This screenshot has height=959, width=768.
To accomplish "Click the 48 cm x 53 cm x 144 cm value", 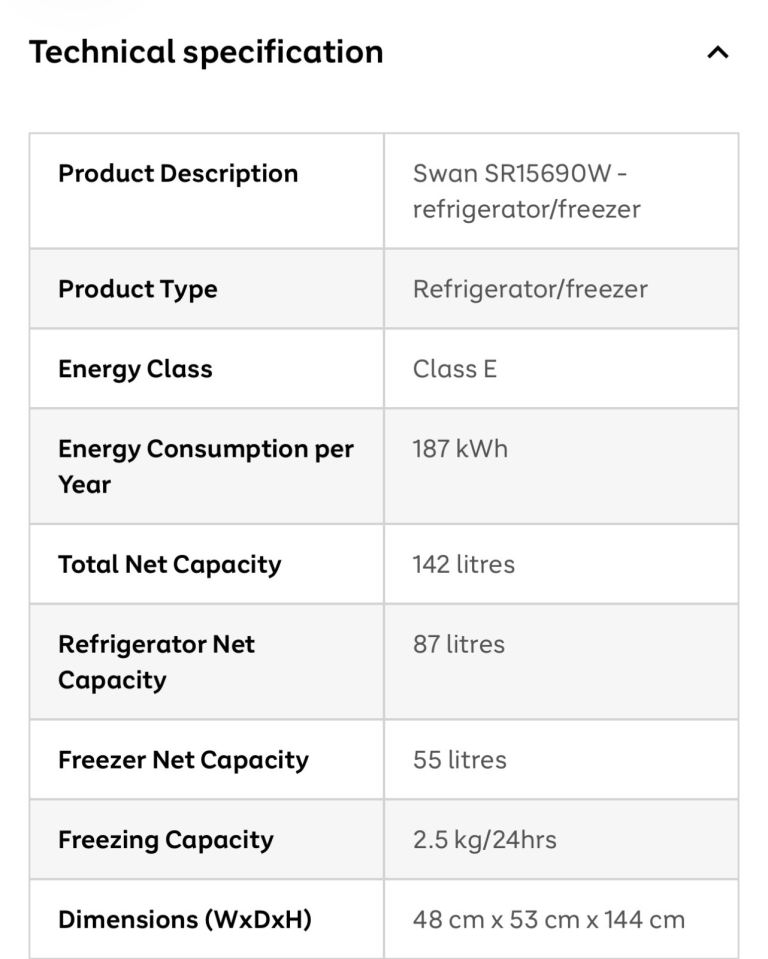I will [x=548, y=920].
